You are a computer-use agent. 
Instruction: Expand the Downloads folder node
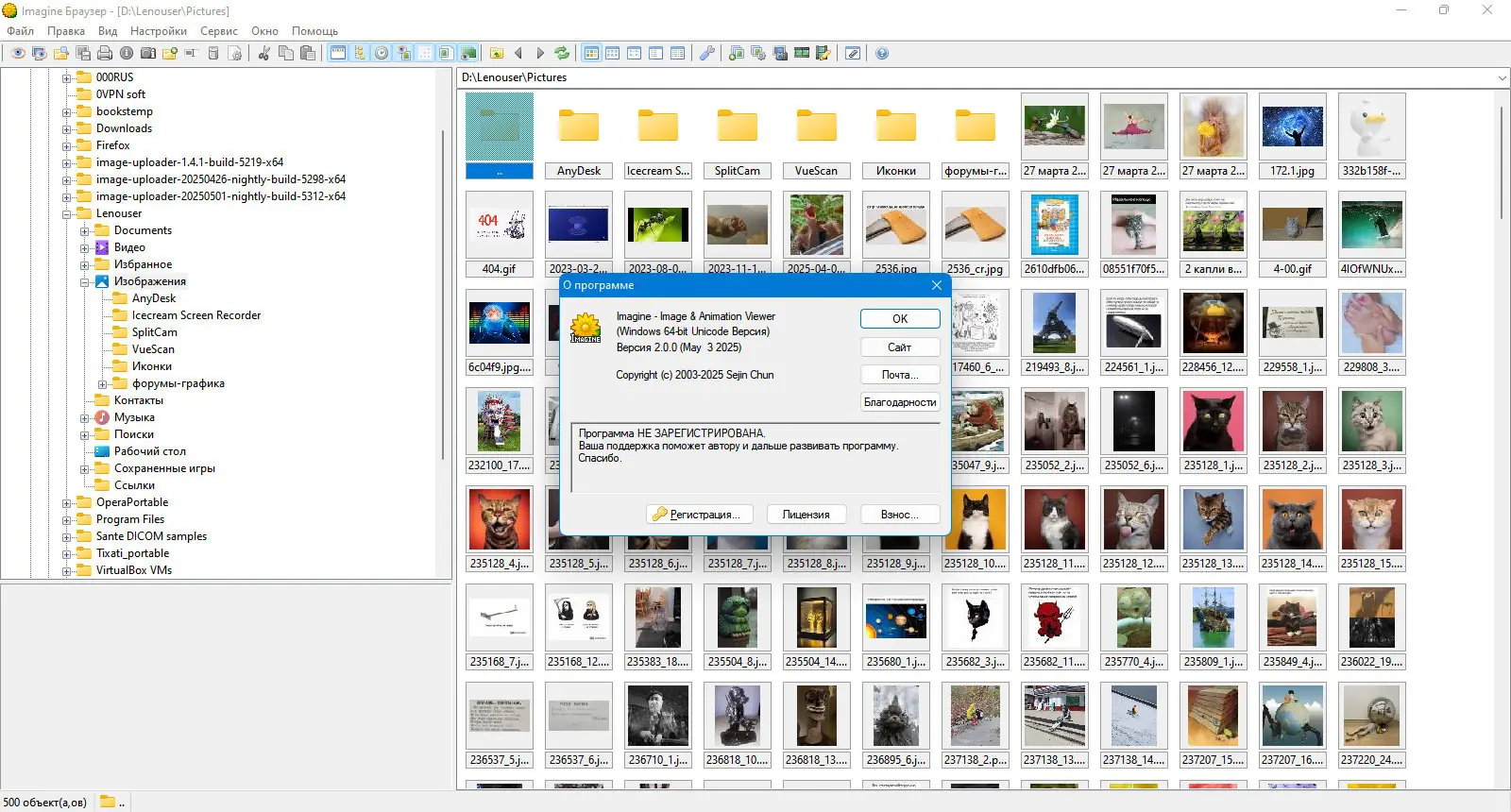[67, 129]
